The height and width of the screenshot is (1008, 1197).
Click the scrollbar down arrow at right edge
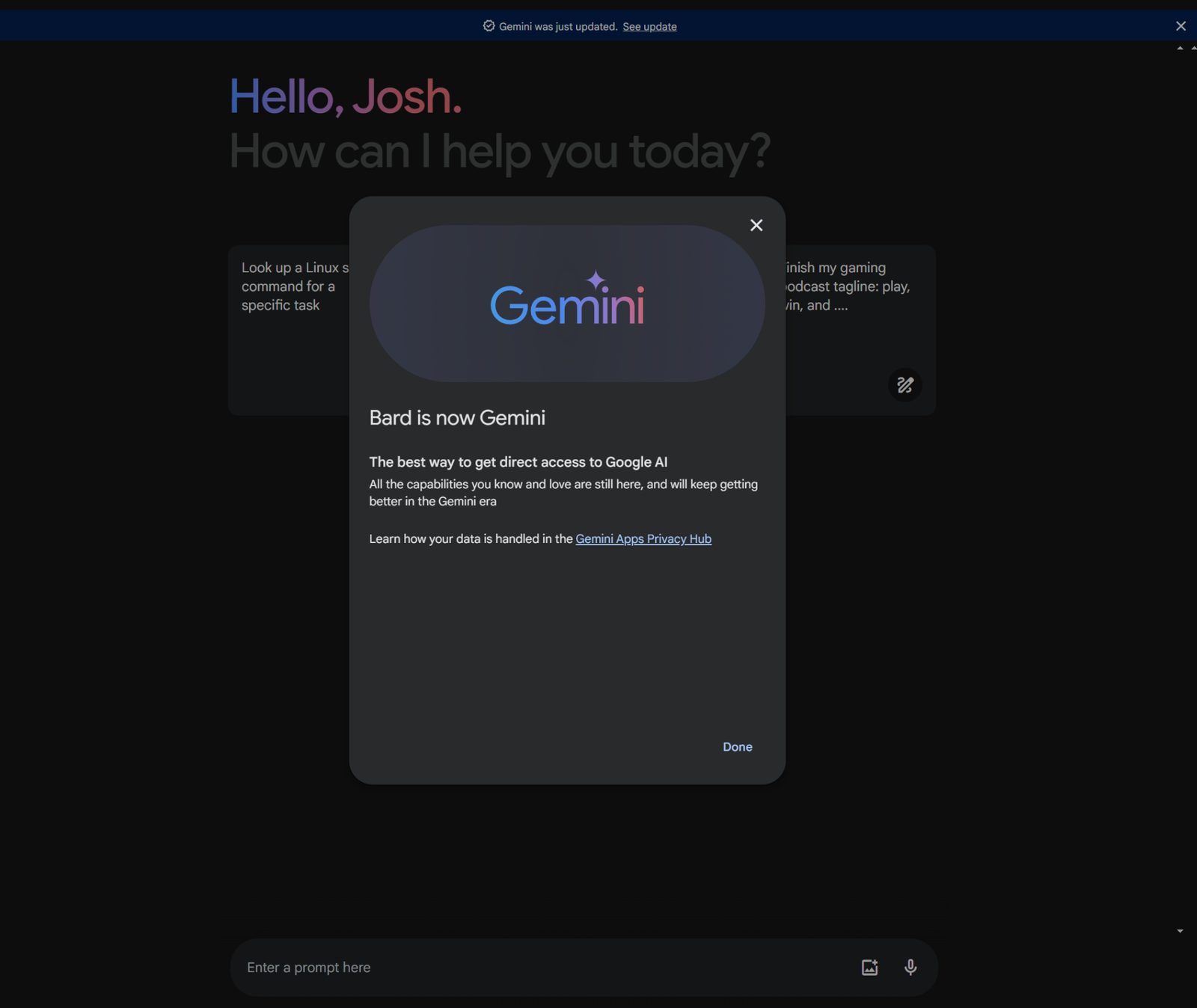point(1180,931)
